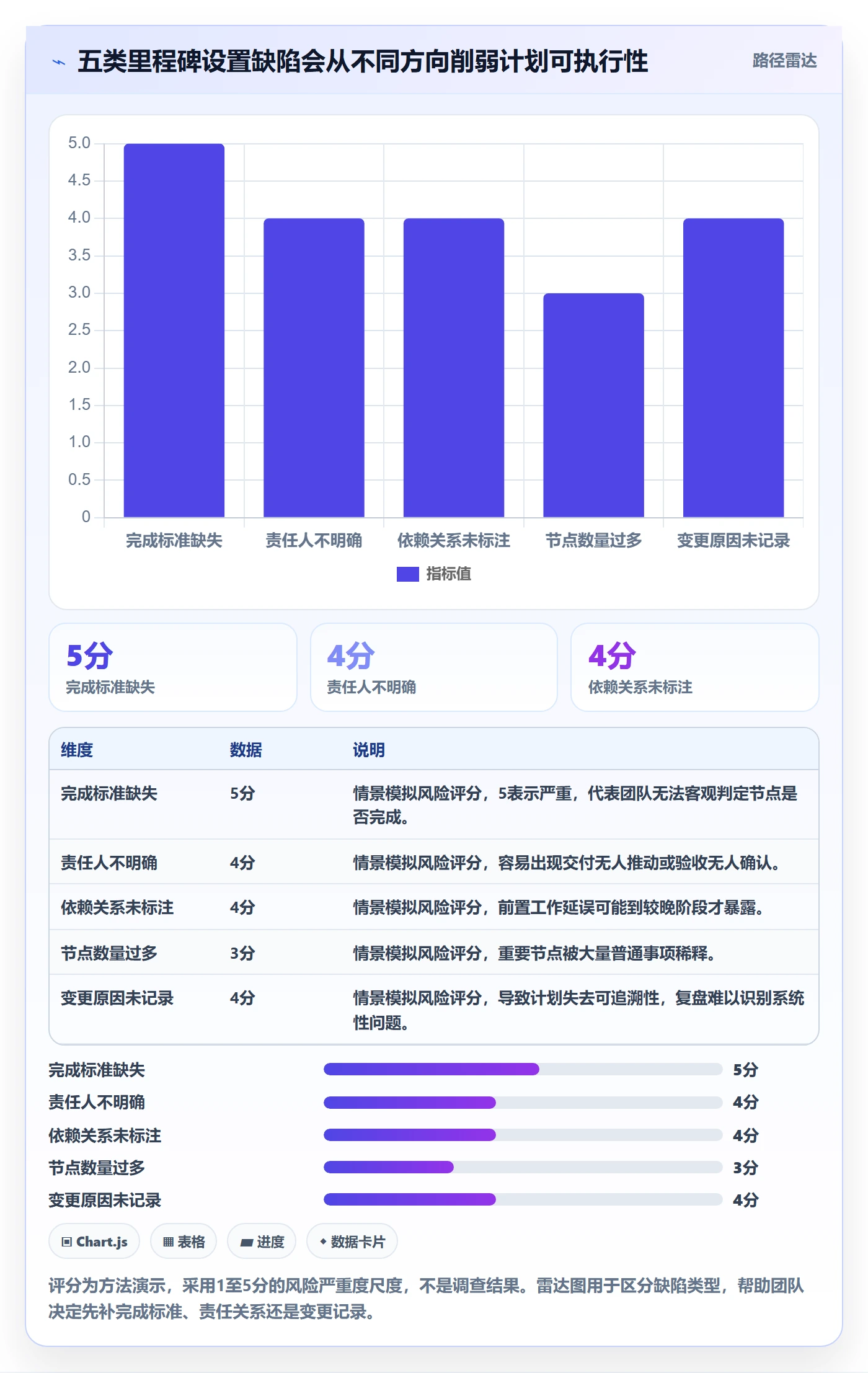This screenshot has height=1373, width=868.
Task: Click the 3分 label beside progress bar
Action: click(x=746, y=1168)
